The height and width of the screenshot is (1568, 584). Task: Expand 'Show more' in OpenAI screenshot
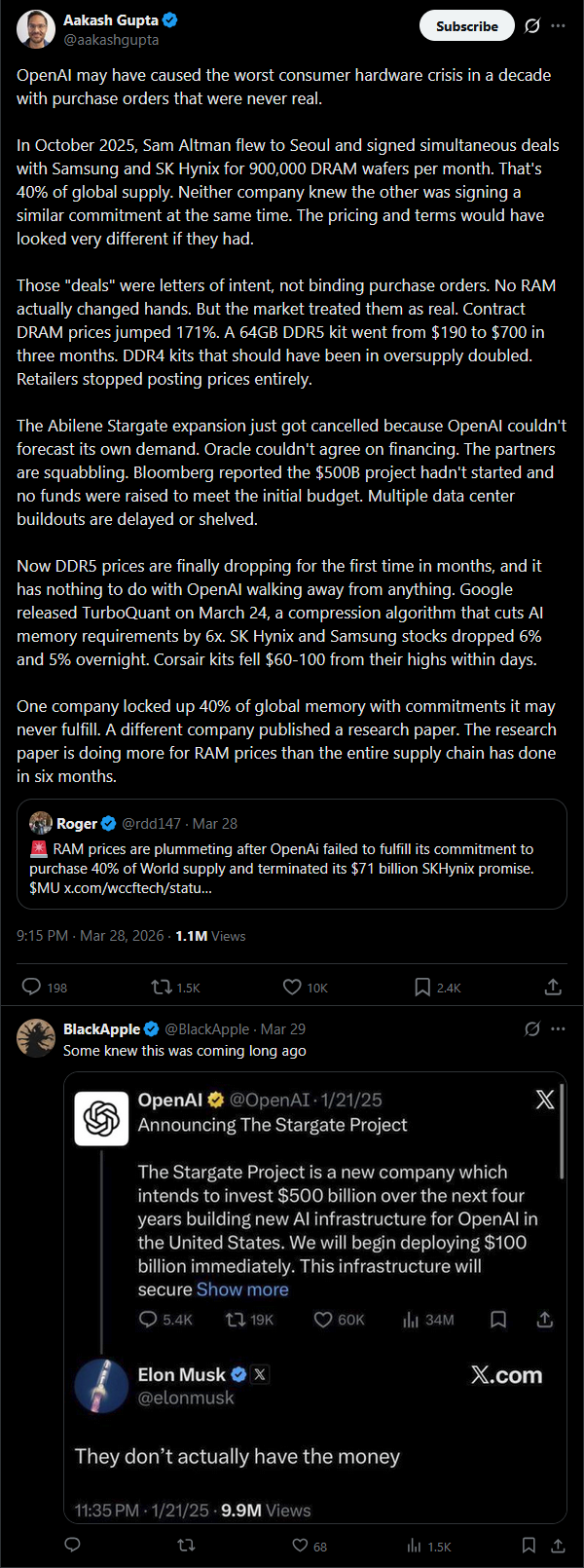242,1289
